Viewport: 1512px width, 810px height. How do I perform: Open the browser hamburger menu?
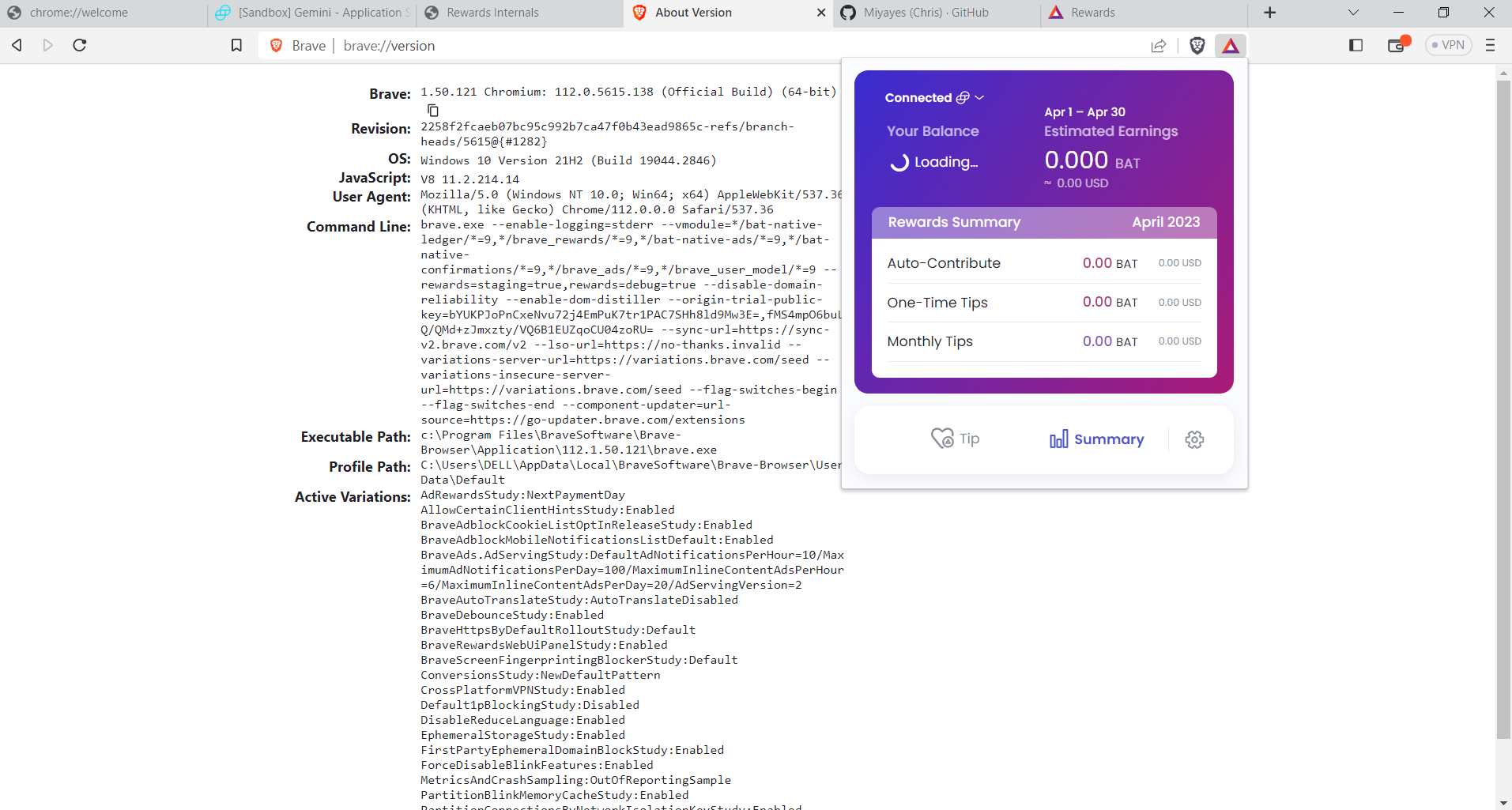coord(1490,45)
